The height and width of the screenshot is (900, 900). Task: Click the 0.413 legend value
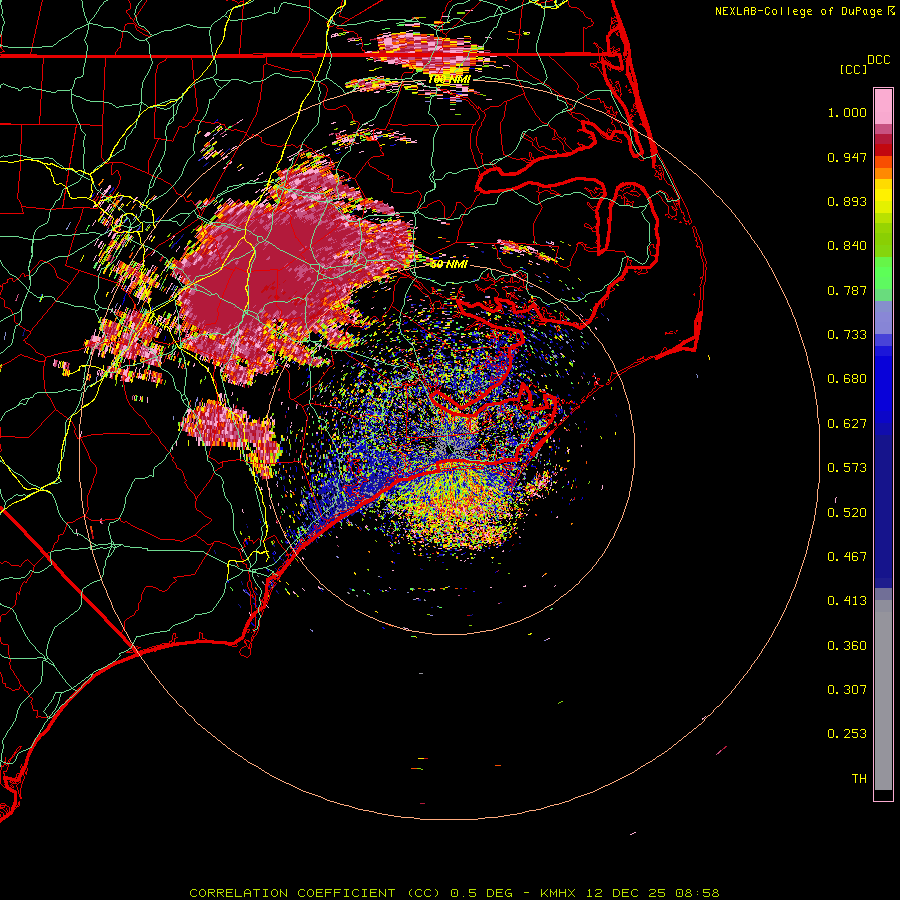click(x=847, y=601)
